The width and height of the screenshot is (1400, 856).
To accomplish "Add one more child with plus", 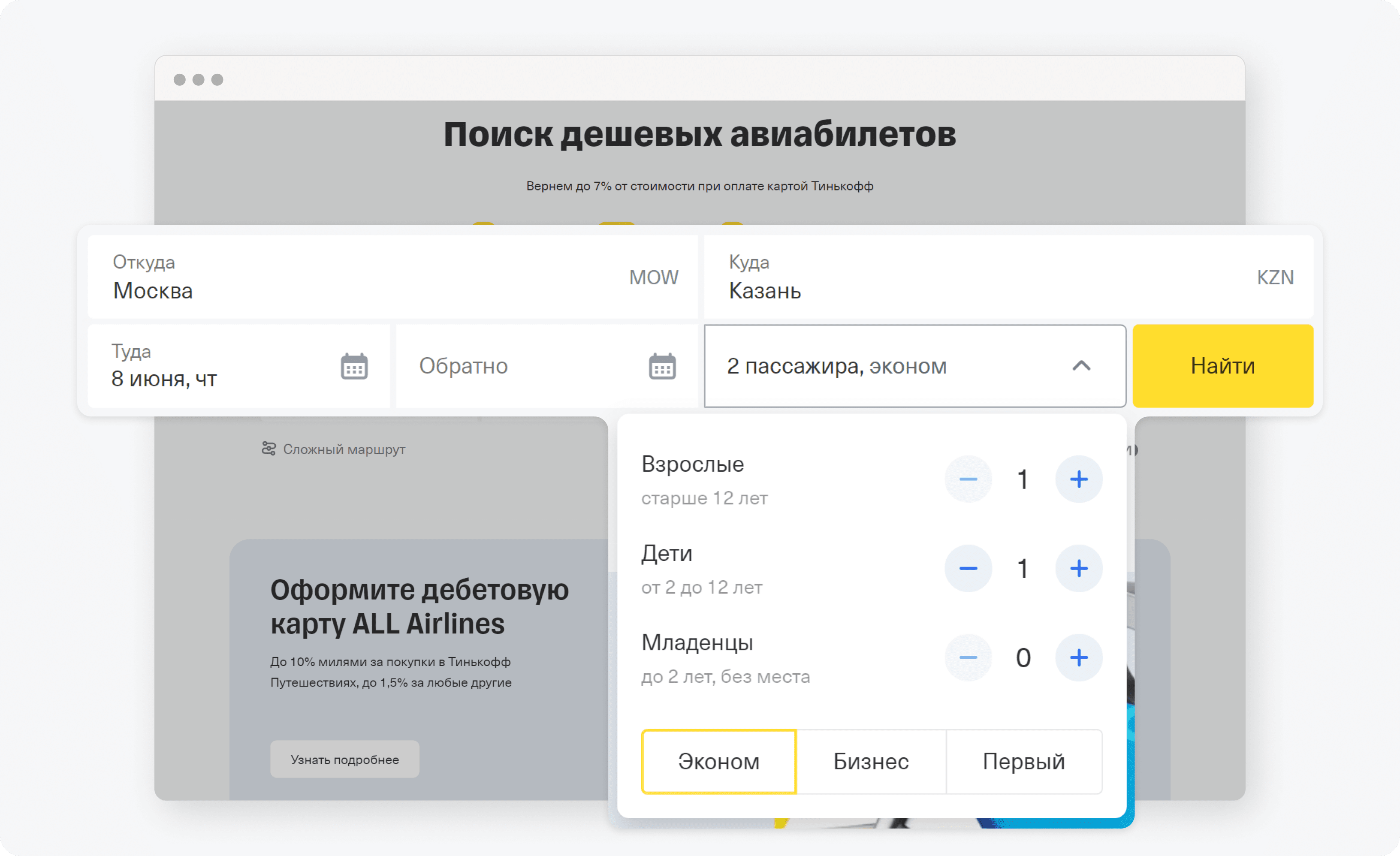I will point(1078,569).
